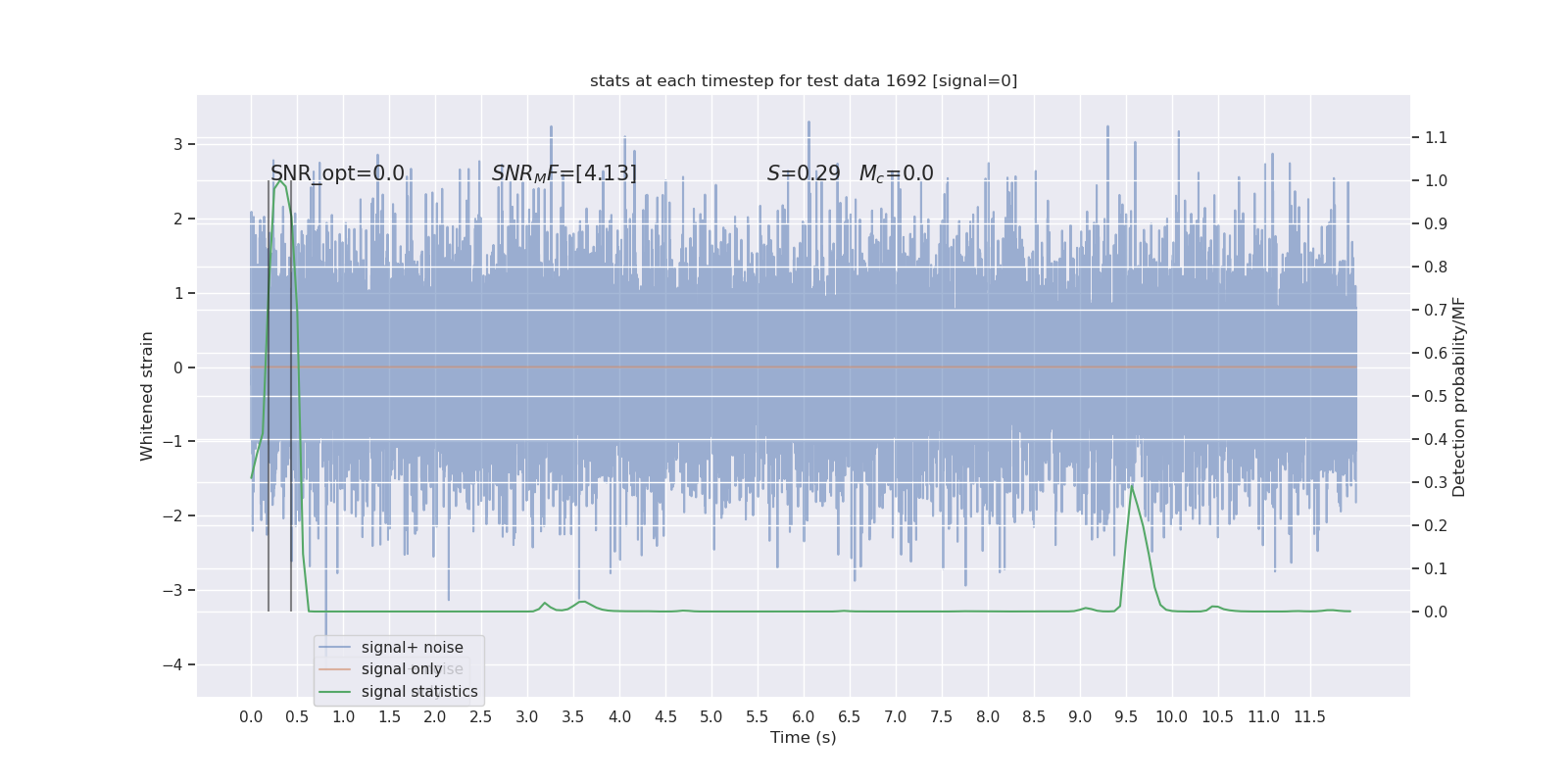
Task: Click the plot title mentioning test data 1692
Action: click(804, 81)
